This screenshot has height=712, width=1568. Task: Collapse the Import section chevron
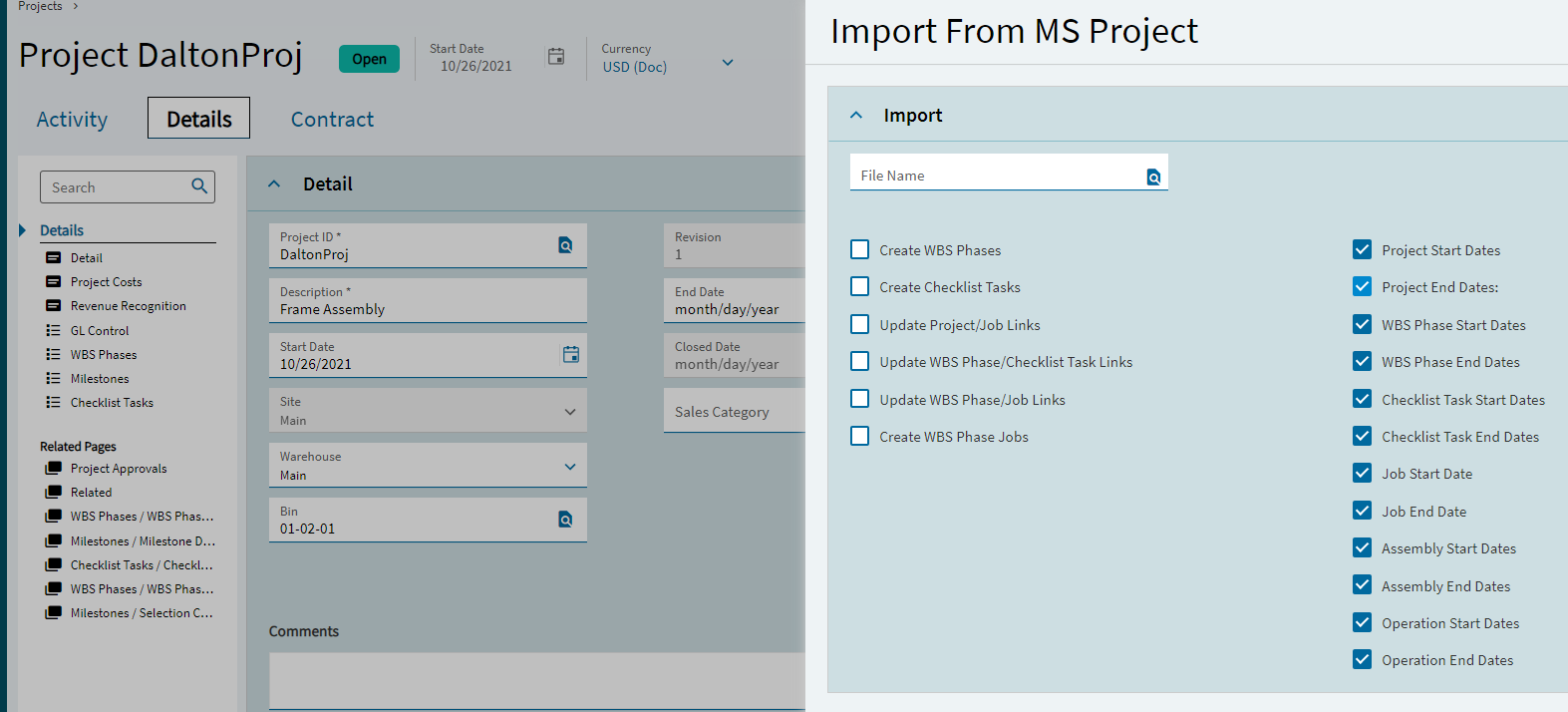(x=855, y=115)
